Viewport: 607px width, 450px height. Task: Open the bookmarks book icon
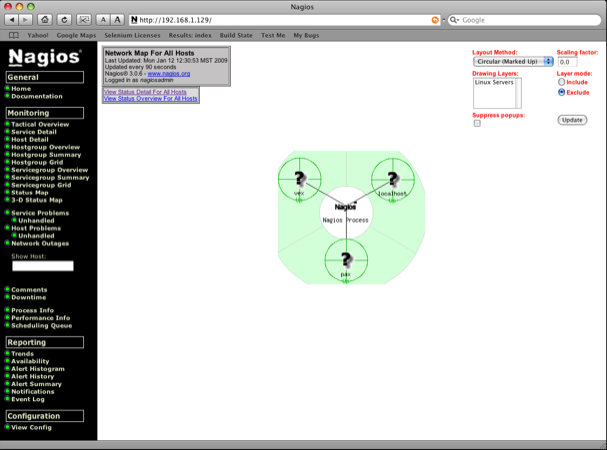(14, 36)
